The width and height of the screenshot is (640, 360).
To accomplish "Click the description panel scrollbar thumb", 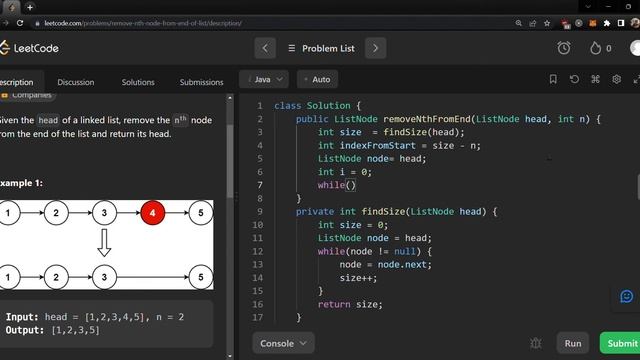I will pos(230,161).
